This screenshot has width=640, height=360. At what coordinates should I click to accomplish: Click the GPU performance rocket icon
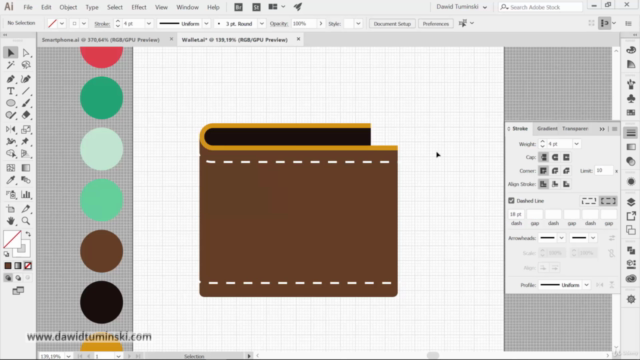coord(298,7)
